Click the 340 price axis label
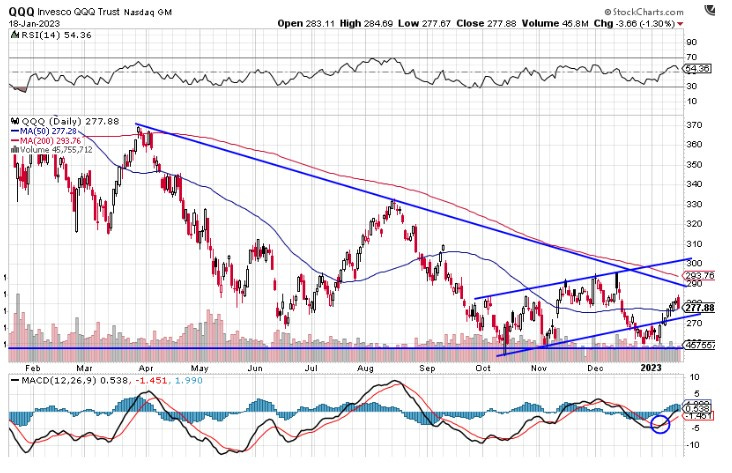This screenshot has width=732, height=473. (x=694, y=184)
